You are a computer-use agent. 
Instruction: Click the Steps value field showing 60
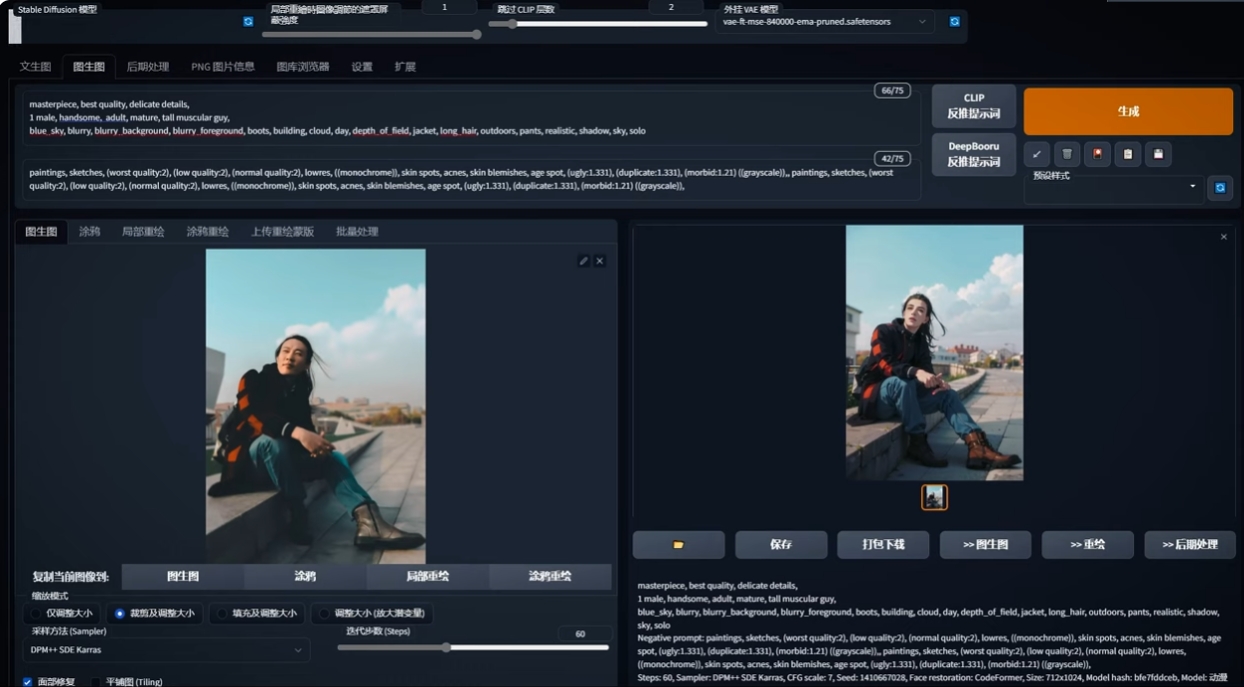click(x=581, y=634)
